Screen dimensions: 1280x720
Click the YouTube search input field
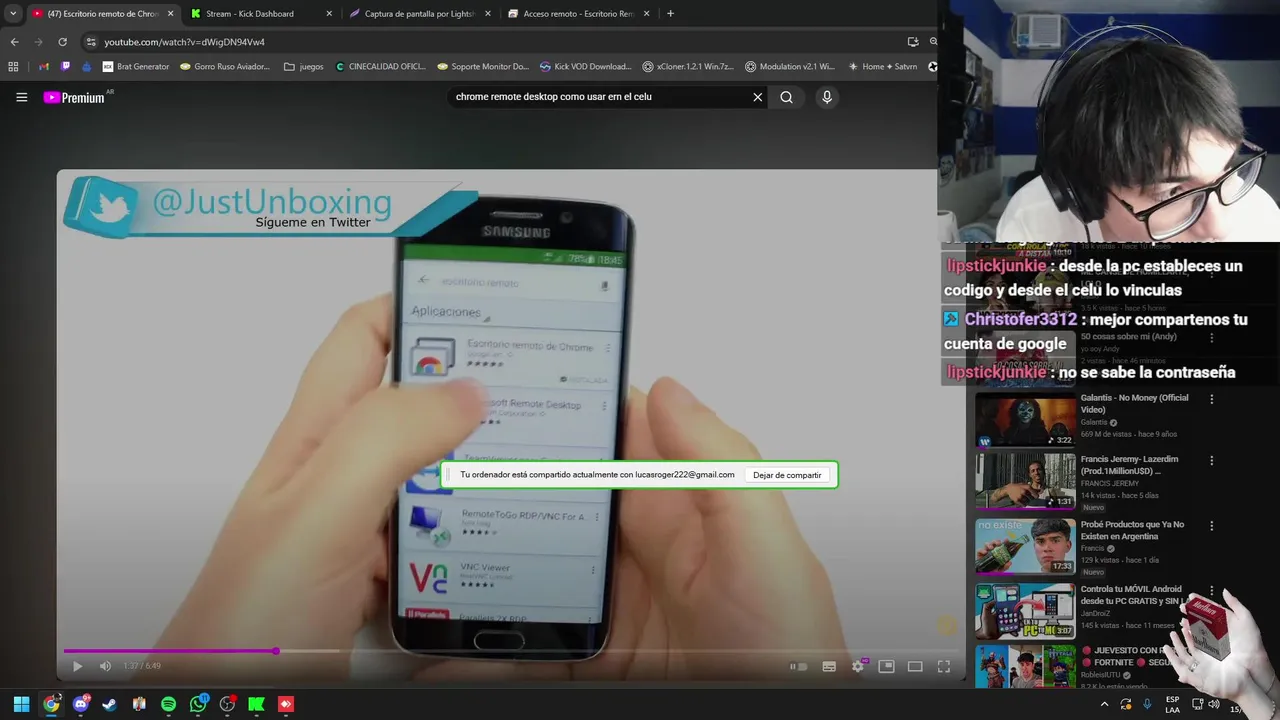pos(600,97)
